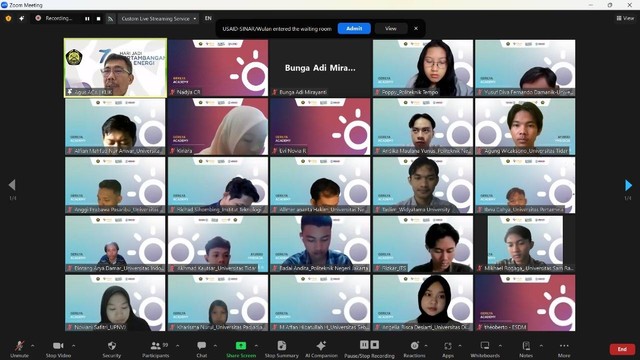Viewport: 640px width, 360px height.
Task: Go to previous gallery page arrow
Action: pos(12,185)
